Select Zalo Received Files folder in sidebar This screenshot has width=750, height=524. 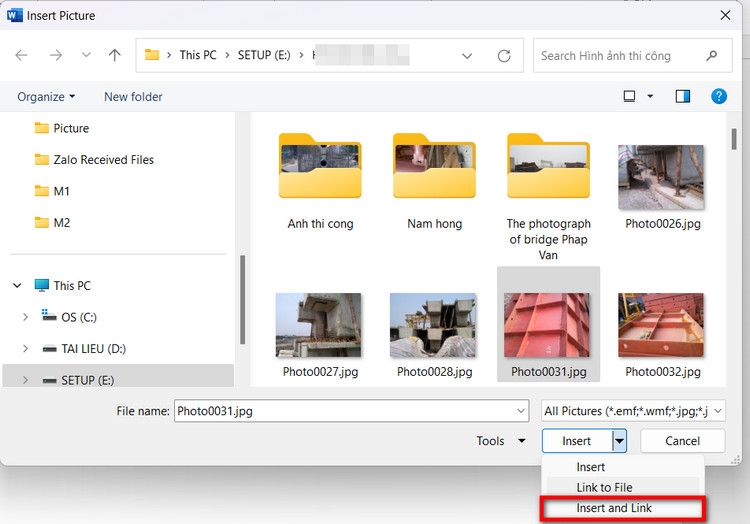coord(94,160)
